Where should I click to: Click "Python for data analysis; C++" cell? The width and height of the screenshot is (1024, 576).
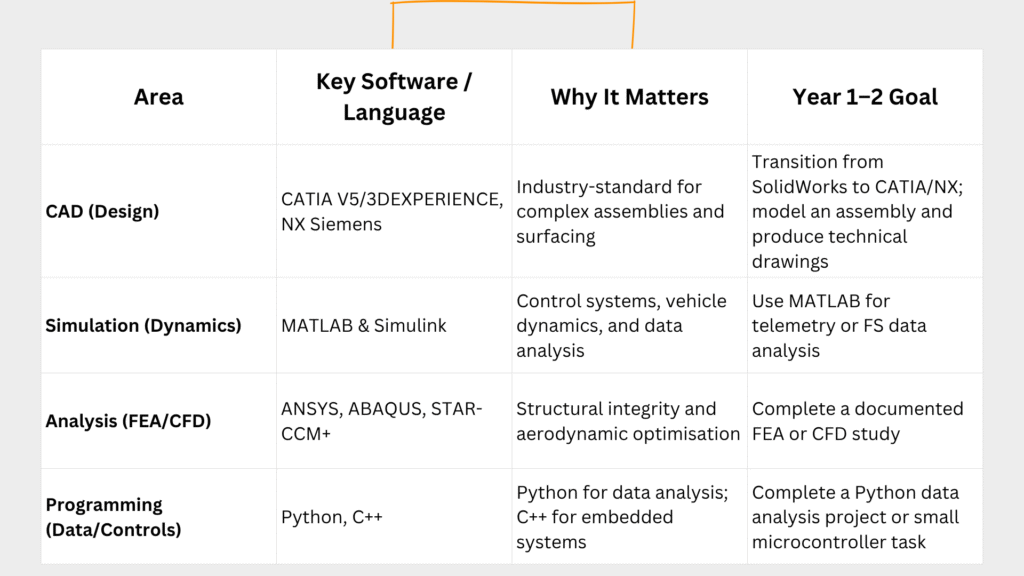tap(622, 517)
